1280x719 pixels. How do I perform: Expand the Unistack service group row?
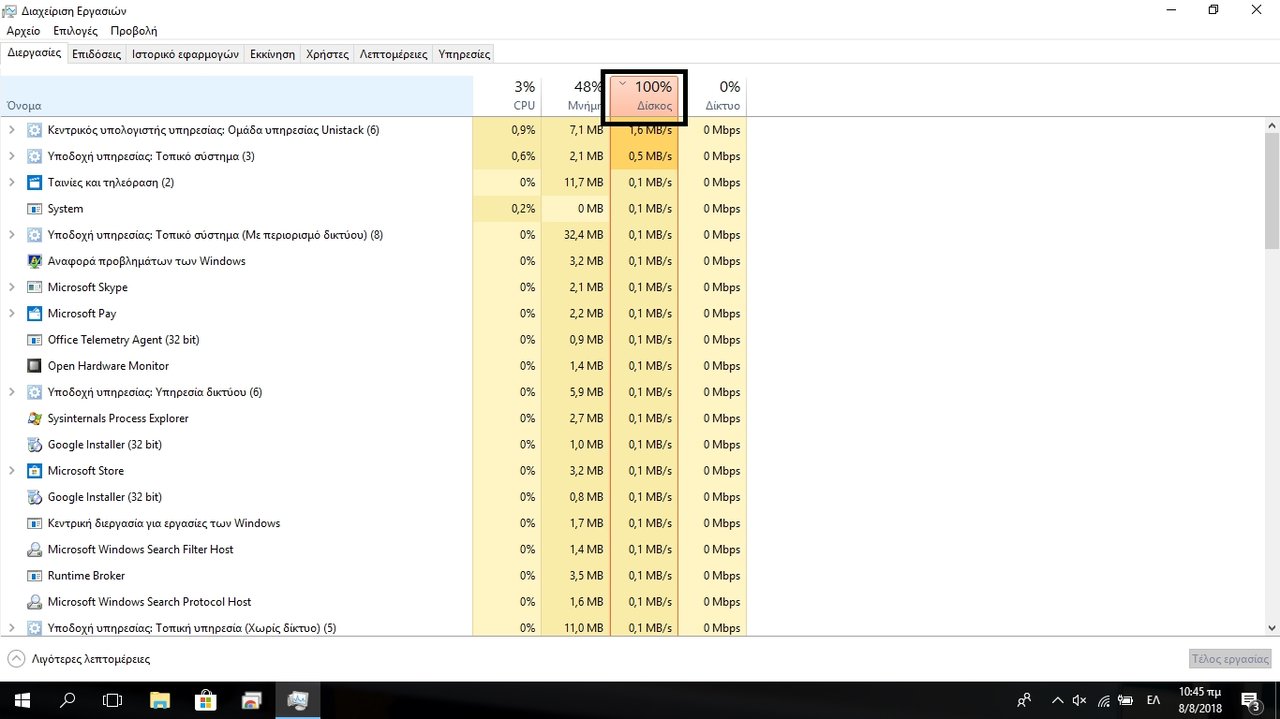pos(12,130)
